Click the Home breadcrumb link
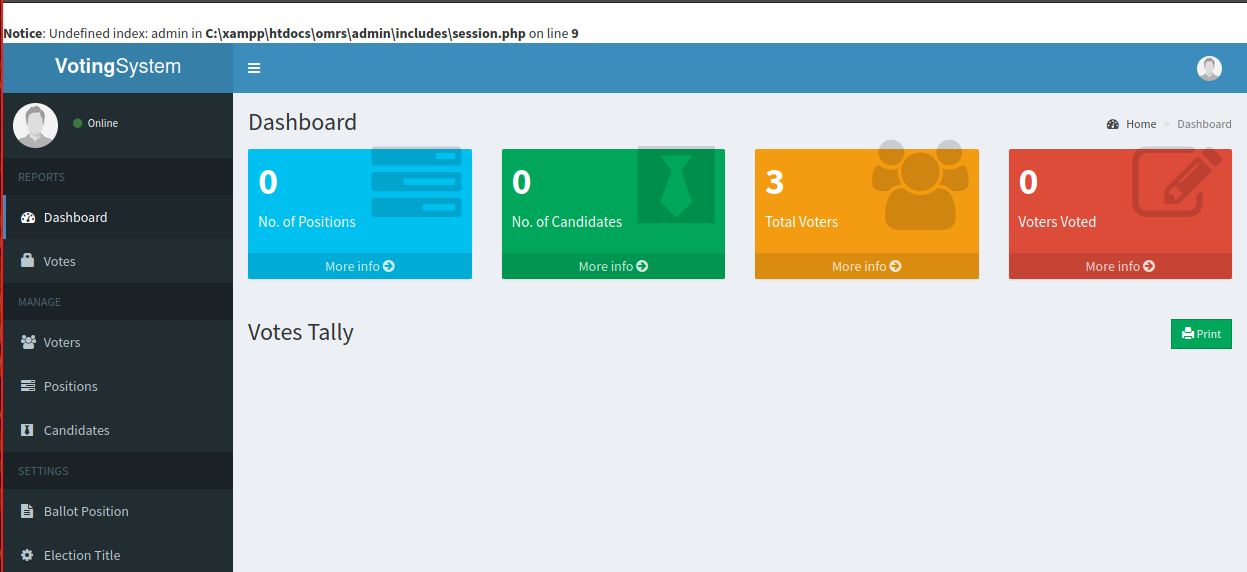 point(1141,124)
